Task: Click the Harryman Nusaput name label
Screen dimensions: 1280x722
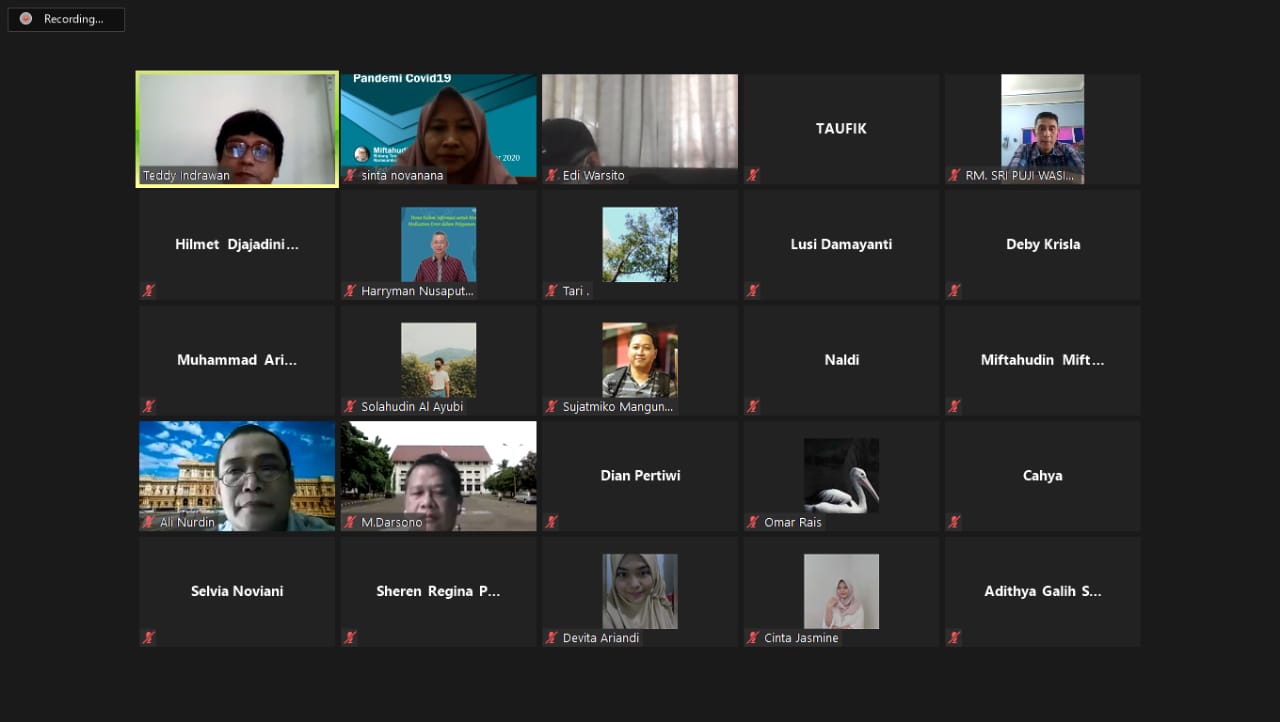Action: [417, 291]
